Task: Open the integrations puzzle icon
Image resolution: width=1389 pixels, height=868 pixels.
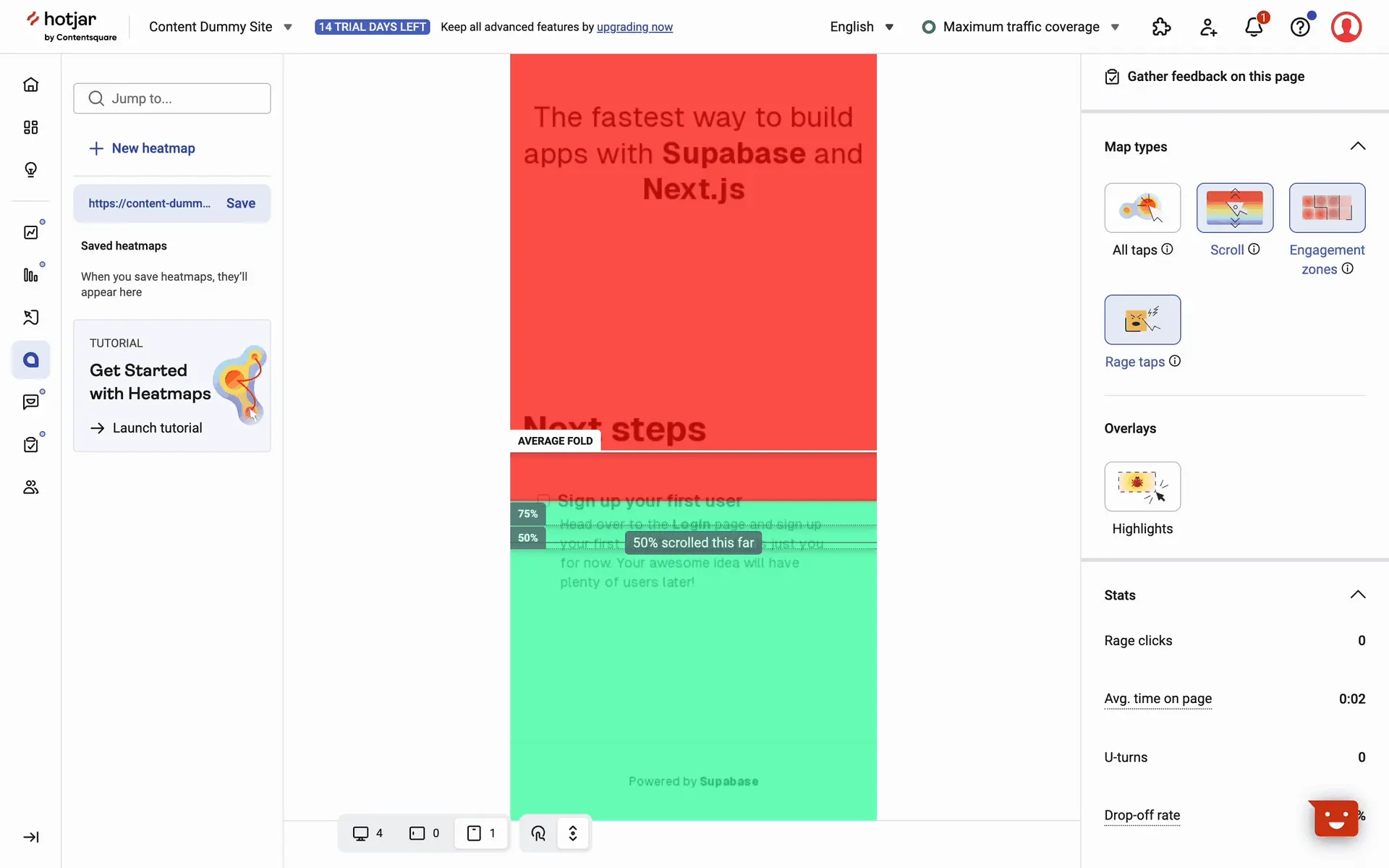Action: [x=1161, y=27]
